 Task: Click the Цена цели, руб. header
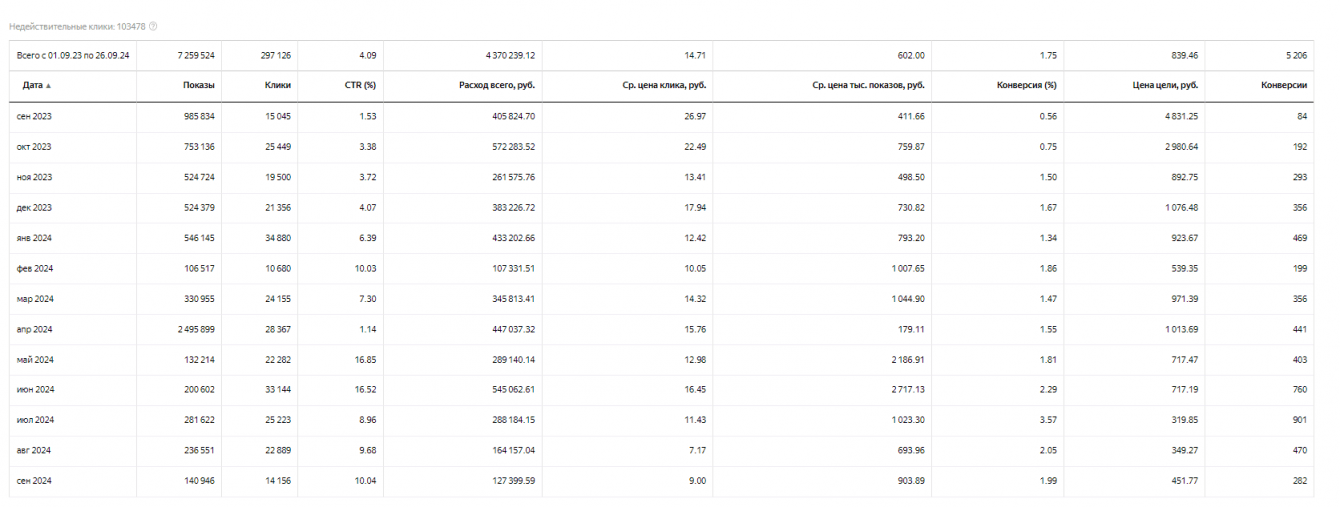pos(1165,86)
